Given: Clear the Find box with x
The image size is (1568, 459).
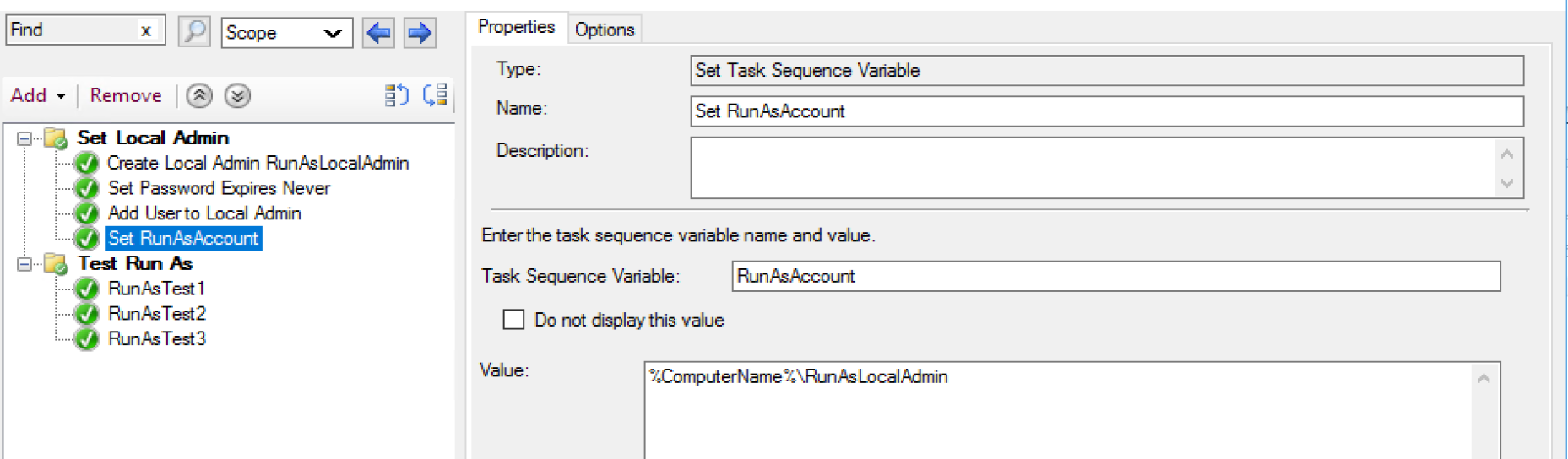Looking at the screenshot, I should click(146, 31).
